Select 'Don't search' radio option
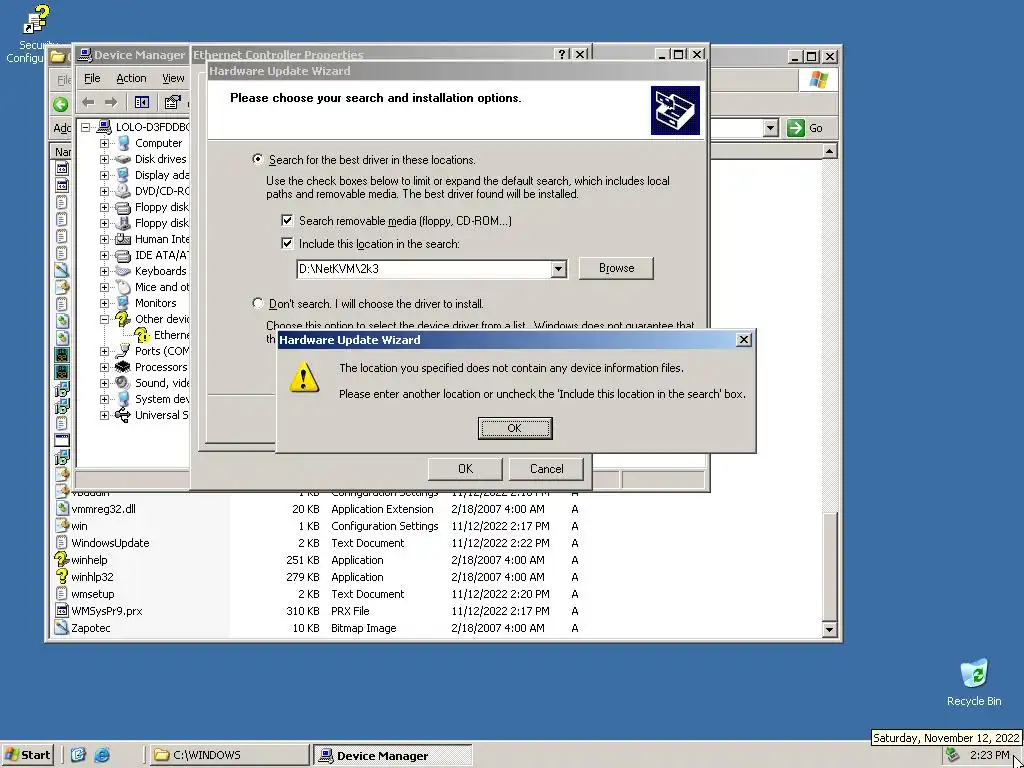 tap(258, 304)
